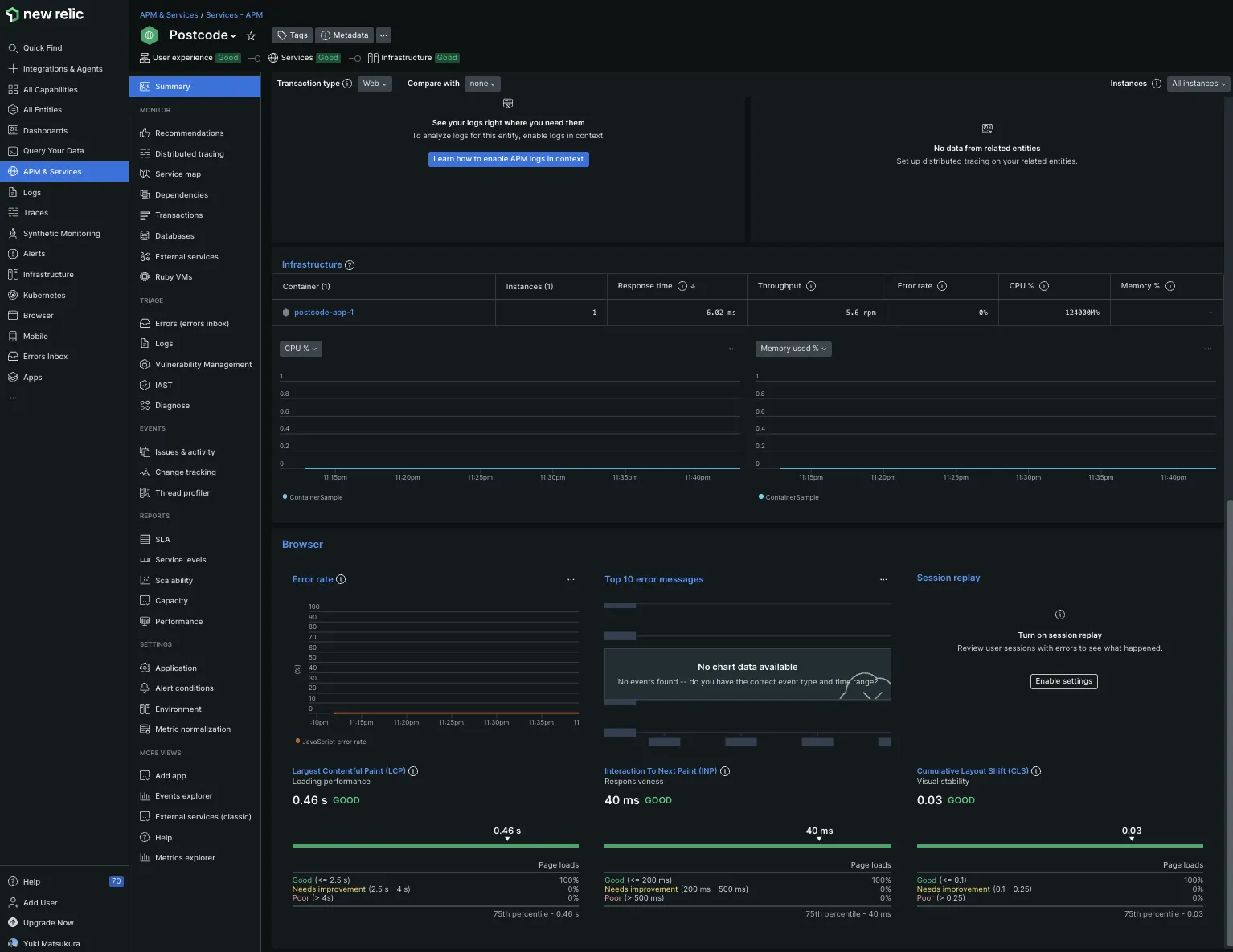Click the Largest Contentful Paint info icon

pyautogui.click(x=413, y=771)
